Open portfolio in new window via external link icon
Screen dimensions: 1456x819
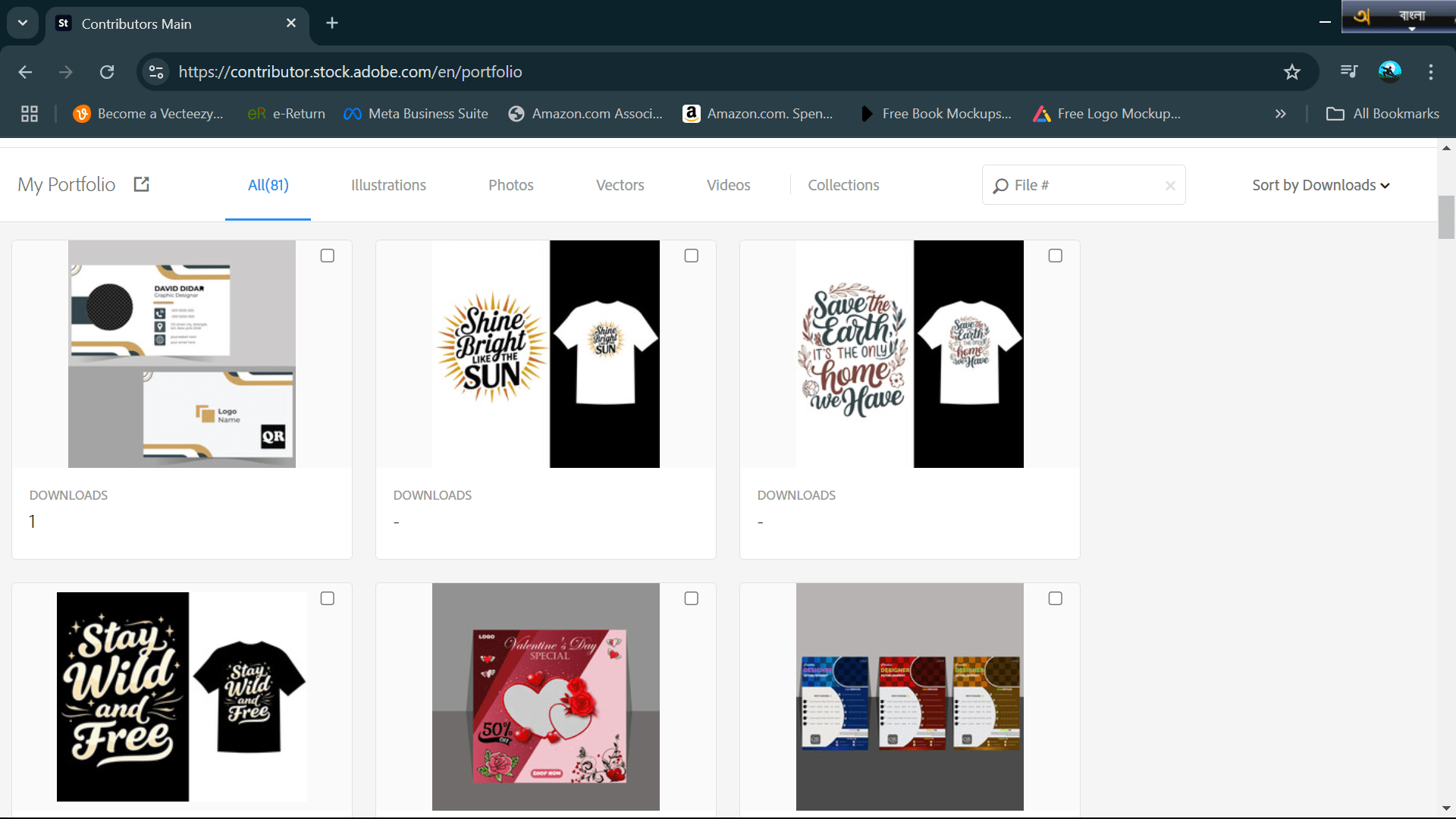(x=141, y=184)
